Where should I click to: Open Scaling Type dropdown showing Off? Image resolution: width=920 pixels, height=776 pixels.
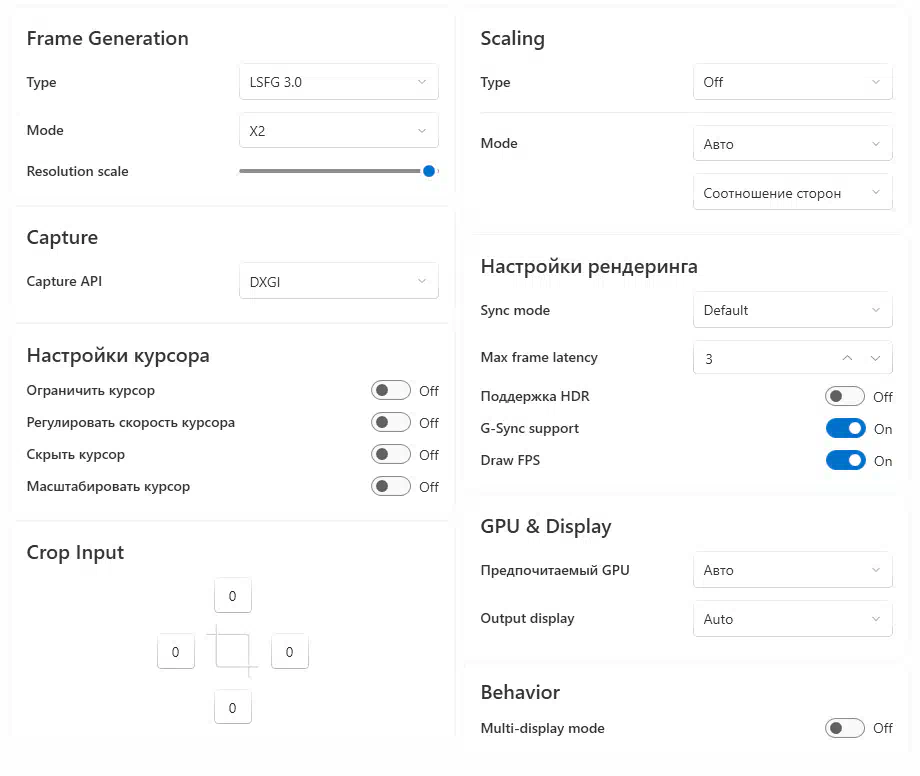pyautogui.click(x=793, y=82)
